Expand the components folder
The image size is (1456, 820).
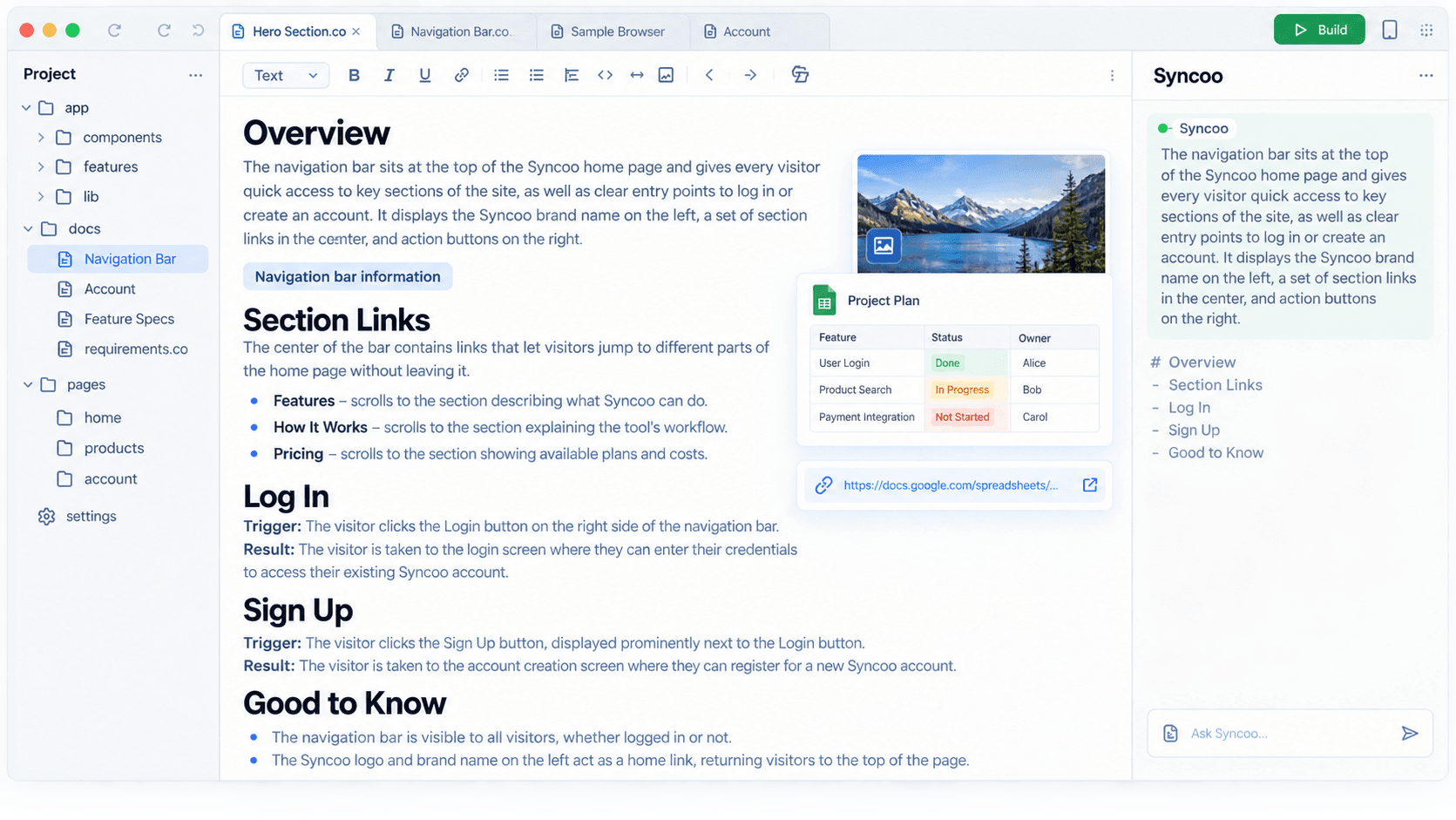pos(41,138)
